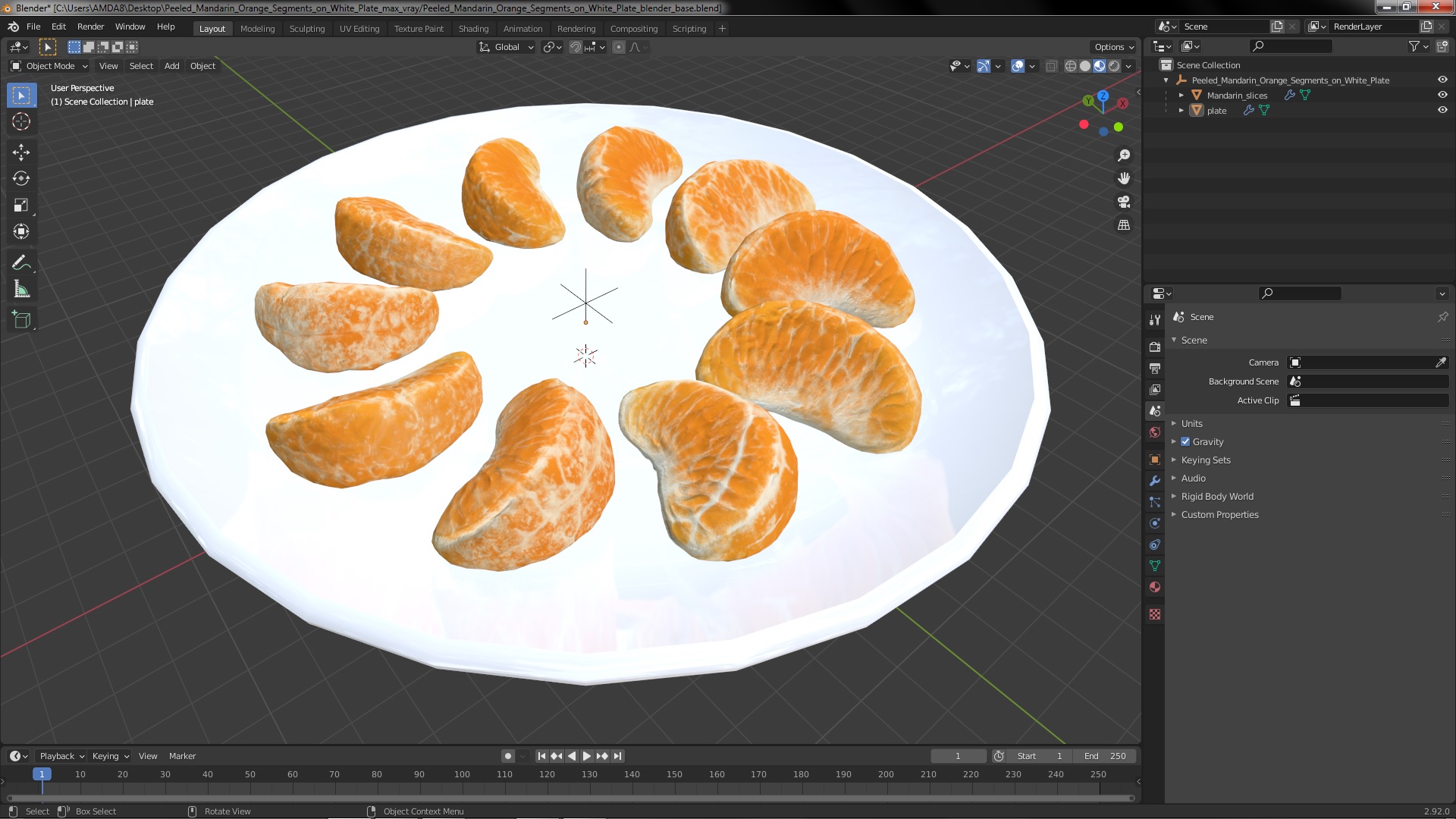Click the current frame marker 1
The height and width of the screenshot is (819, 1456).
tap(42, 774)
